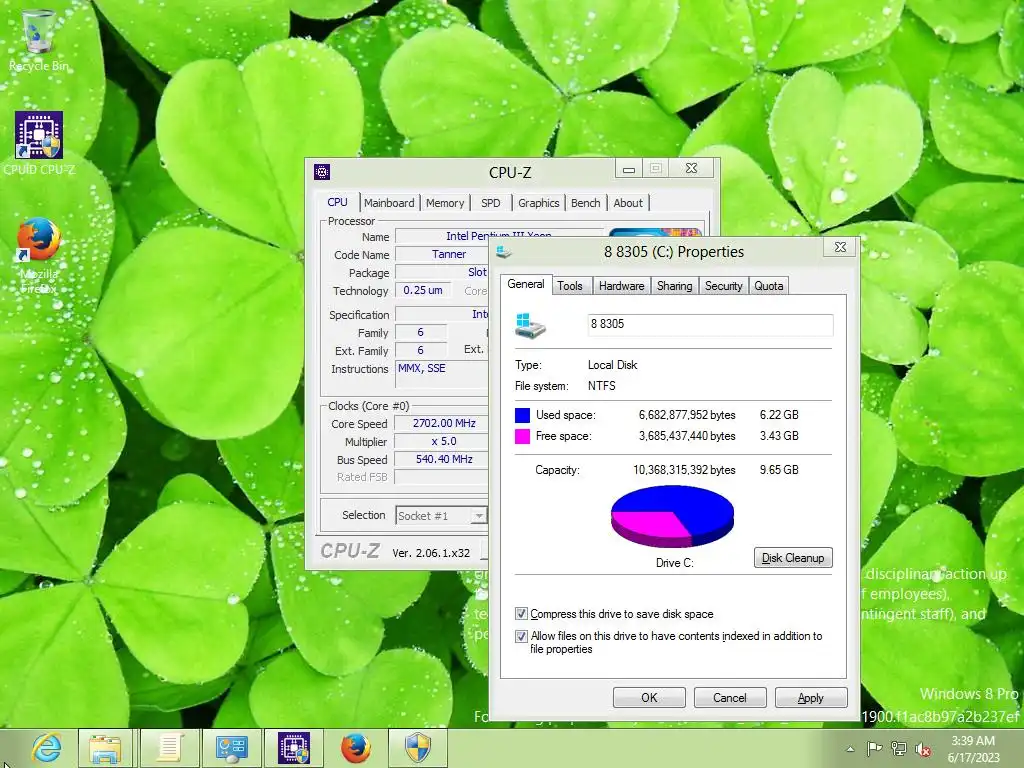
Task: Show hidden system tray icons
Action: pyautogui.click(x=850, y=749)
